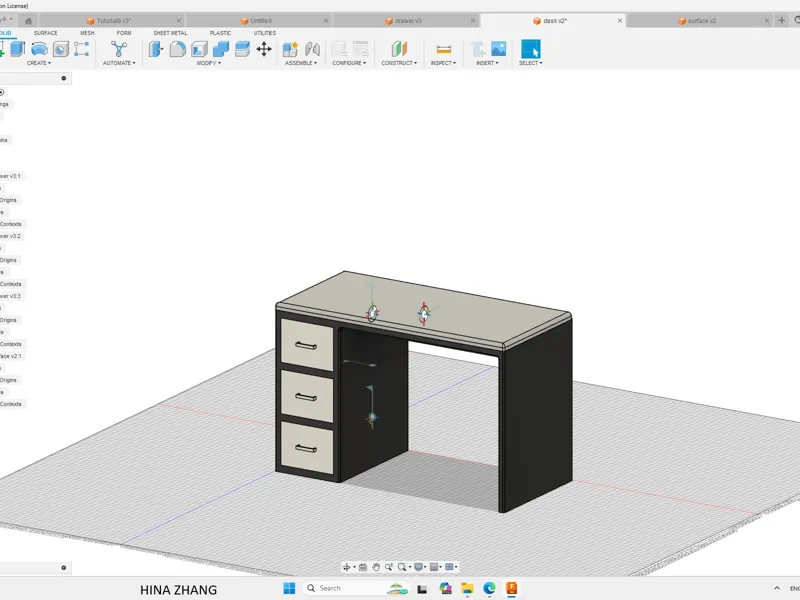Click the New Component assemble icon
This screenshot has height=600, width=800.
(290, 49)
